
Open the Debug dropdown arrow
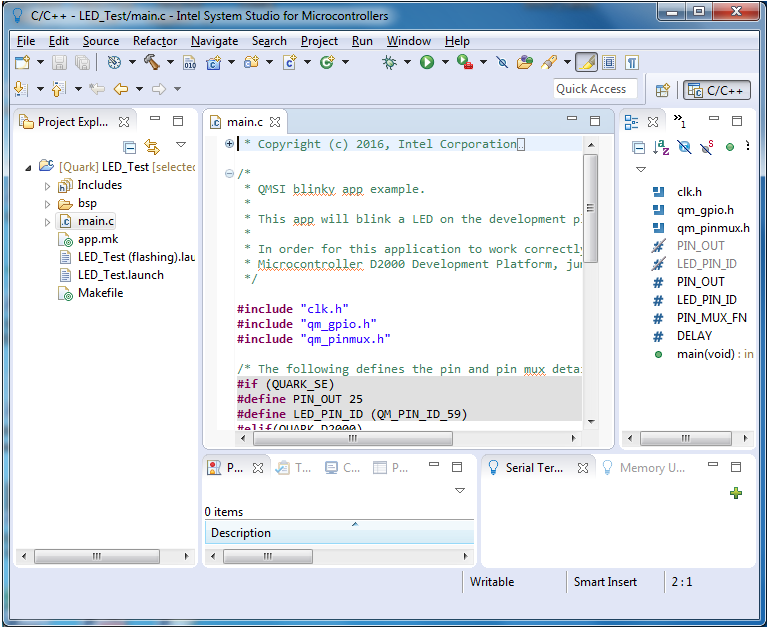[407, 62]
